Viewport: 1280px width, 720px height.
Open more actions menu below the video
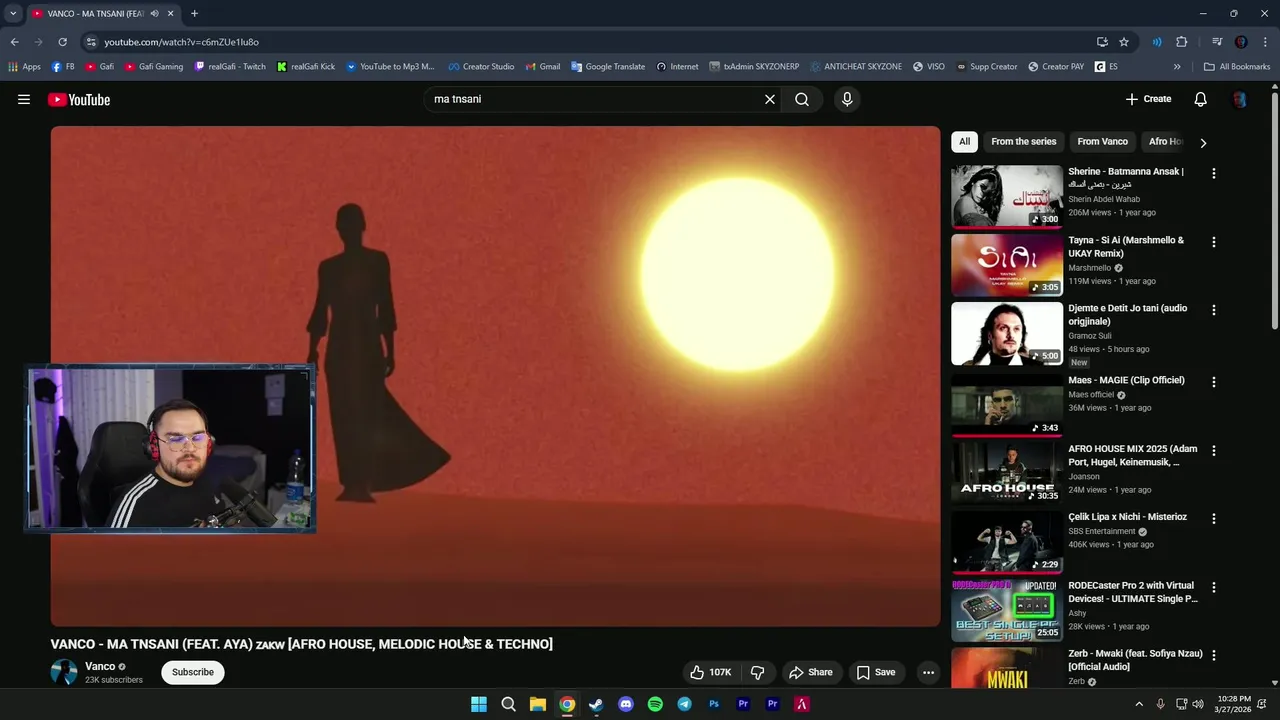(928, 672)
